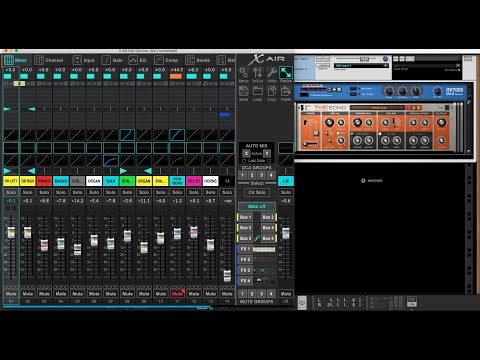Screen dimensions: 480x360
Task: Activate mute group 3
Action: click(262, 294)
